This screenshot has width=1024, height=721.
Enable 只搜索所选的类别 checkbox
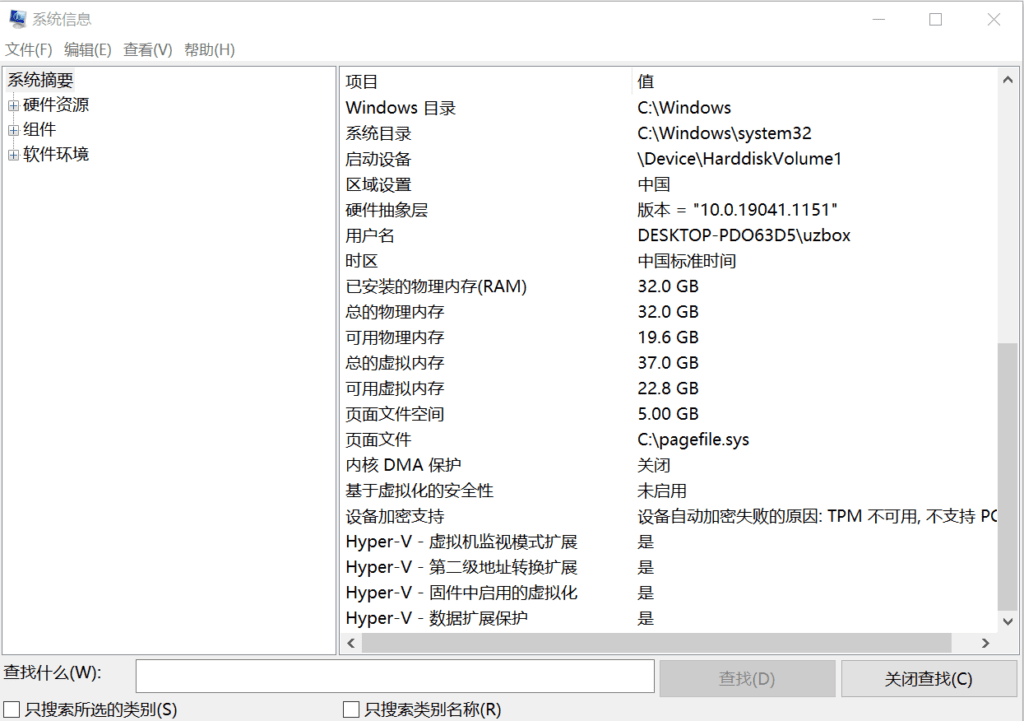point(13,709)
